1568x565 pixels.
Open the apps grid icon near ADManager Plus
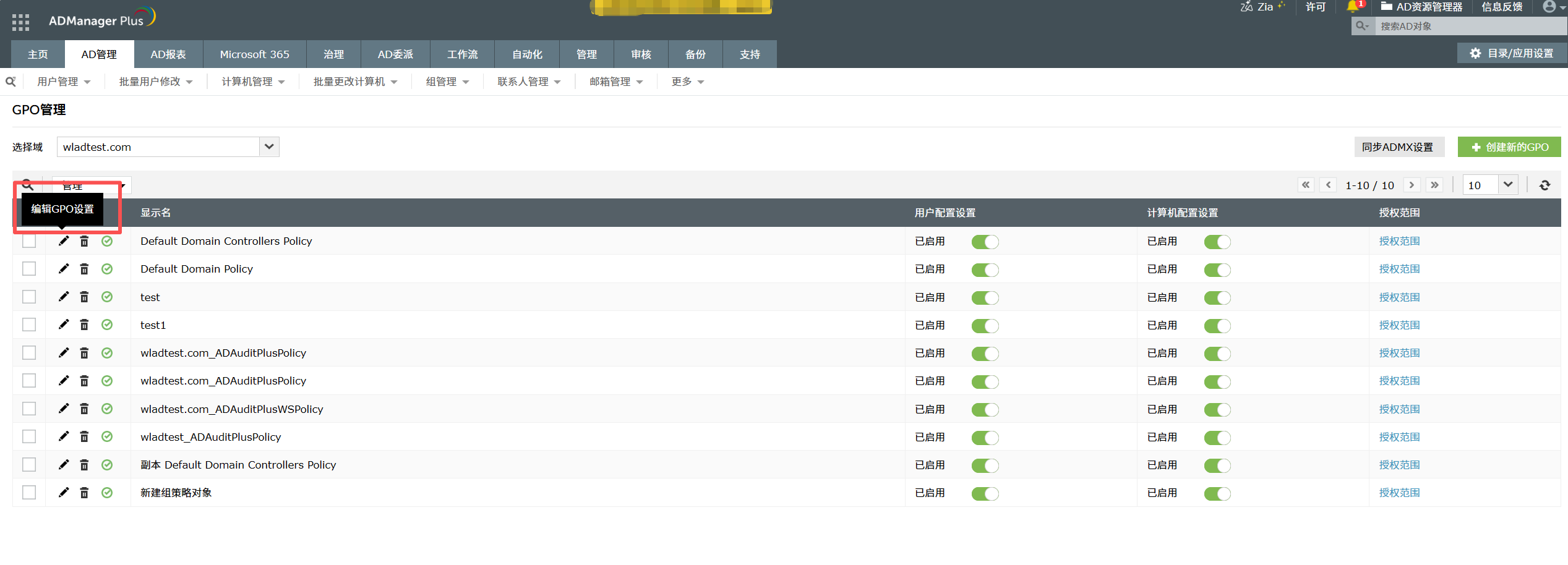(x=20, y=22)
